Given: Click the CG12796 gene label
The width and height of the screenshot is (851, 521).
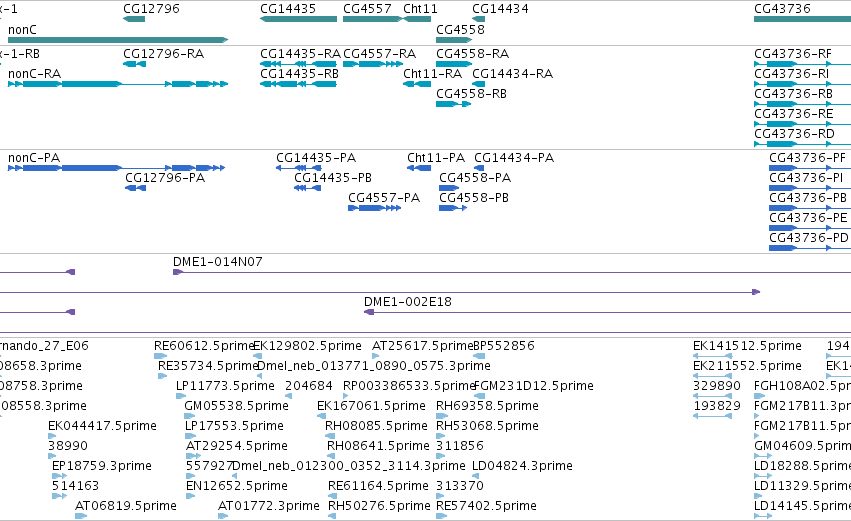Looking at the screenshot, I should pos(151,9).
